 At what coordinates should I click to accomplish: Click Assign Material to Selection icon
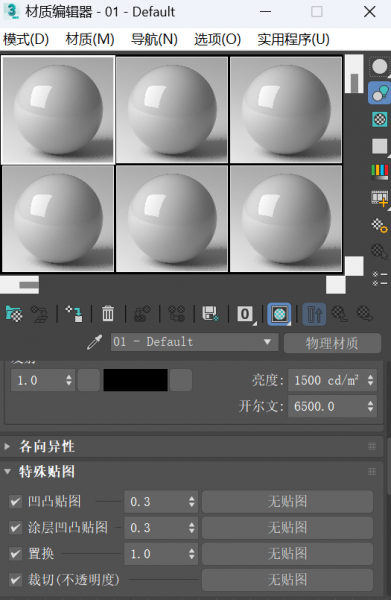(x=74, y=314)
